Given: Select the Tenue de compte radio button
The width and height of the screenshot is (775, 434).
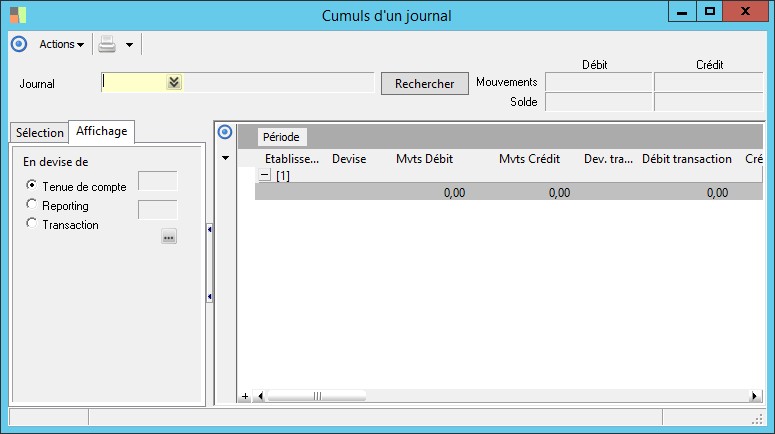Looking at the screenshot, I should point(31,185).
